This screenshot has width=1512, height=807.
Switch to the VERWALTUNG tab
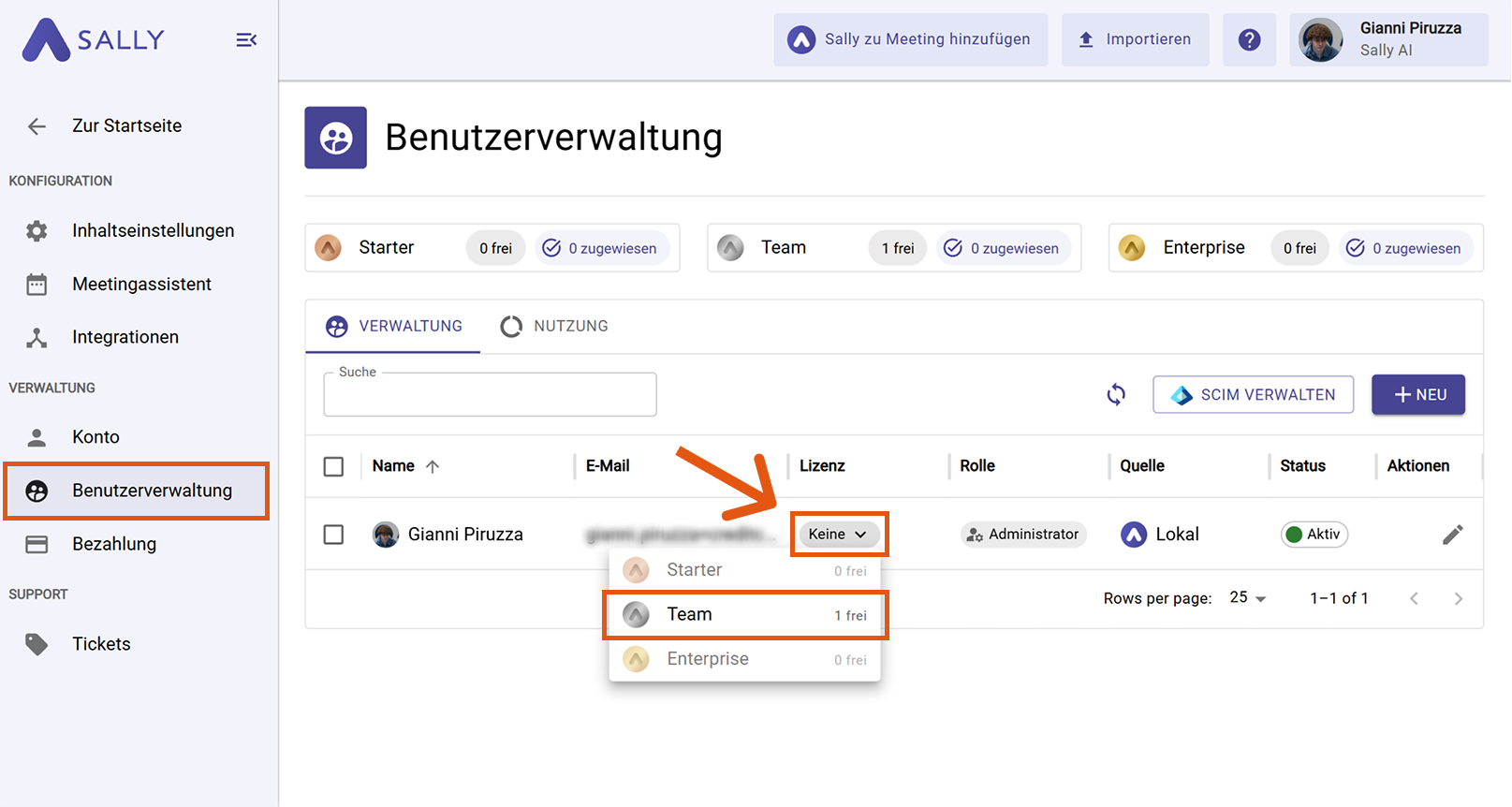(393, 326)
